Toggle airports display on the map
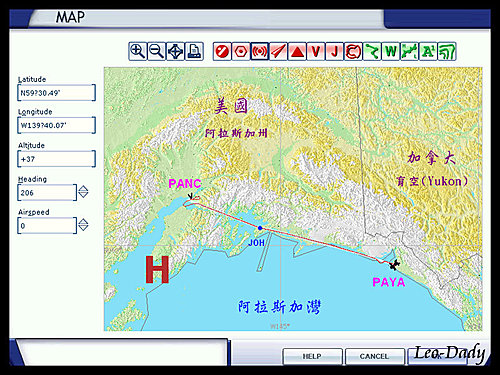The image size is (500, 375). tap(222, 51)
